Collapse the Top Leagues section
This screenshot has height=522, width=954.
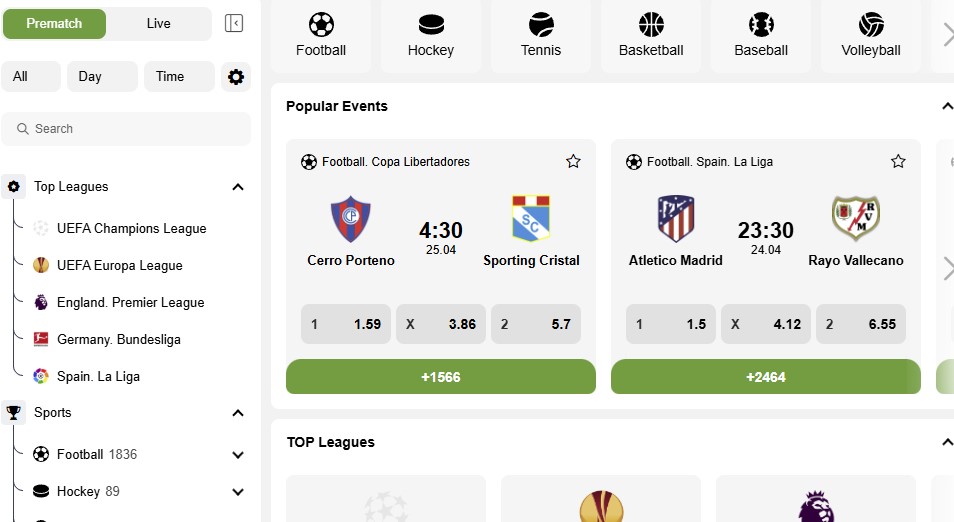(238, 187)
